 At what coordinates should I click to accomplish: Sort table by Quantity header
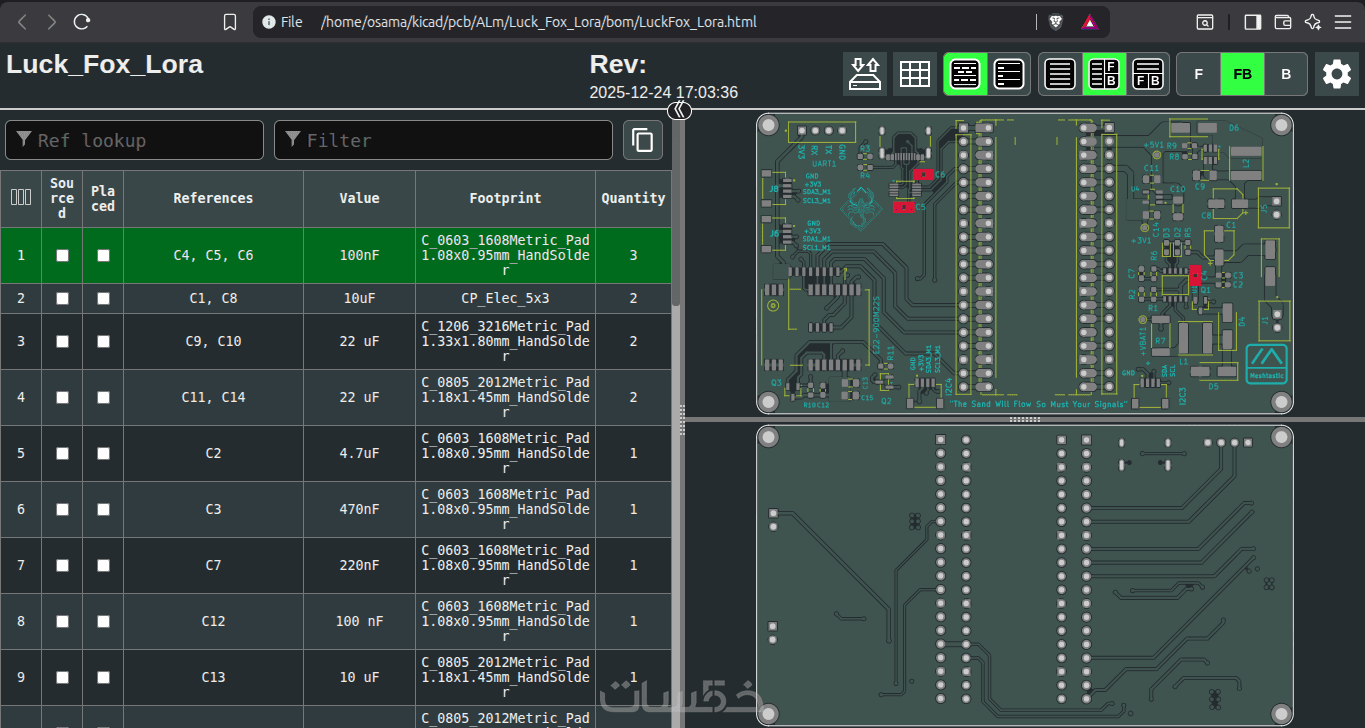632,198
